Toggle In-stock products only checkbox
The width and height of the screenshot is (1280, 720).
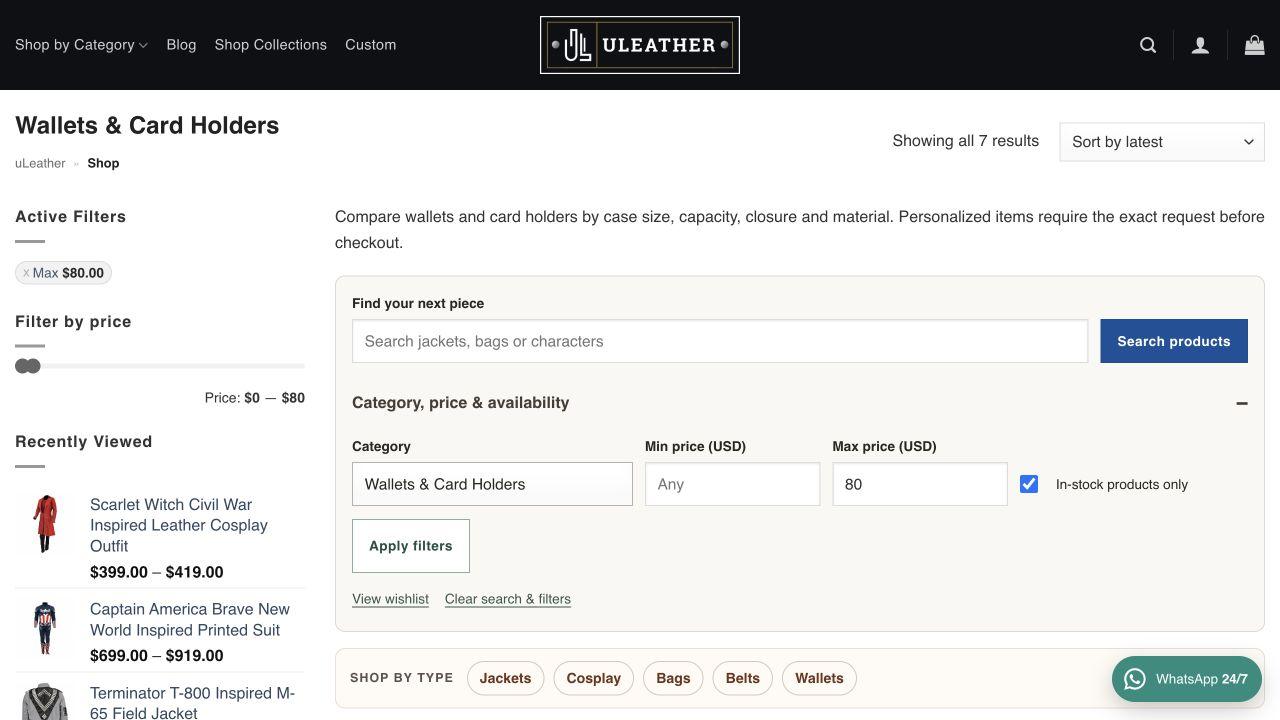pyautogui.click(x=1029, y=484)
